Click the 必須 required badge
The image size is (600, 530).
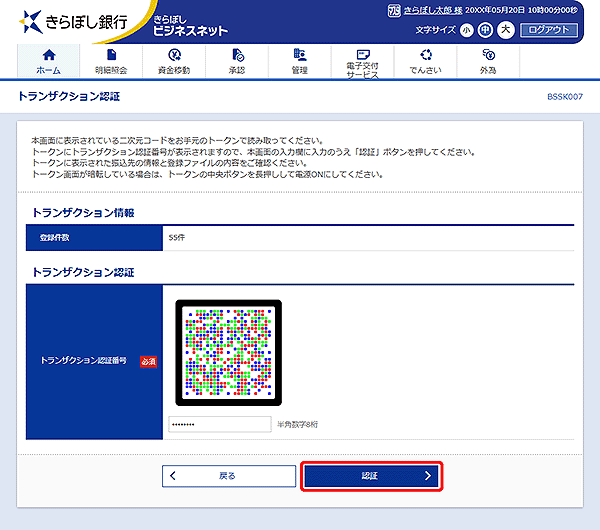[148, 361]
